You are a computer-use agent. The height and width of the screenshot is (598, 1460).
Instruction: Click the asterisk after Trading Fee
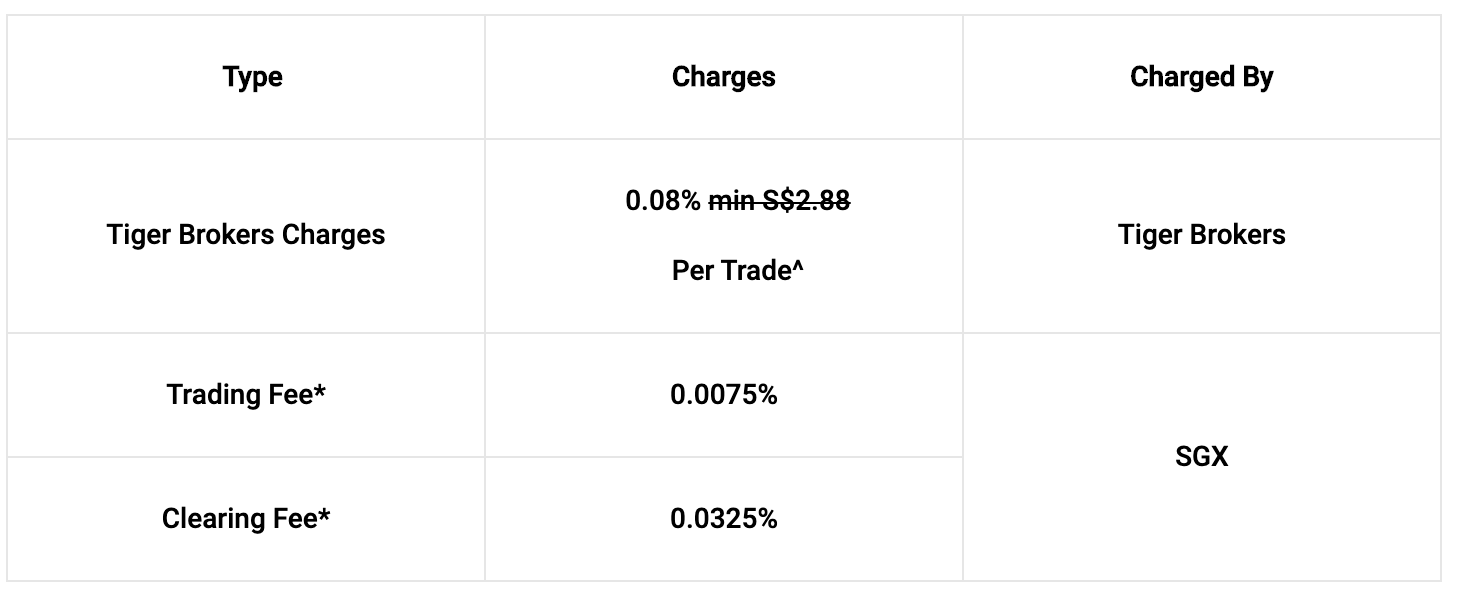[x=320, y=391]
